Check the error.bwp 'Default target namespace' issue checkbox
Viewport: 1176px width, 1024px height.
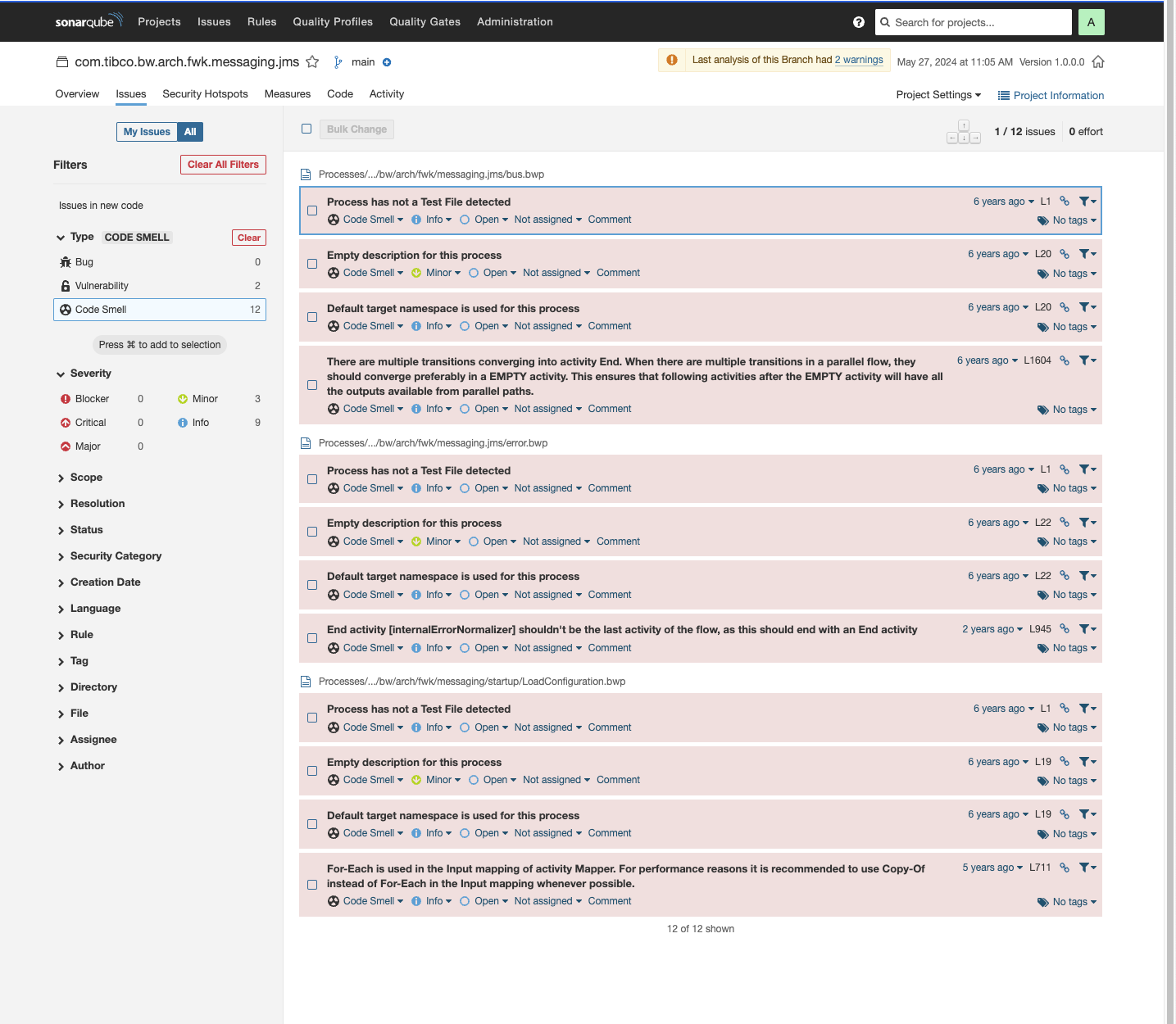click(312, 585)
